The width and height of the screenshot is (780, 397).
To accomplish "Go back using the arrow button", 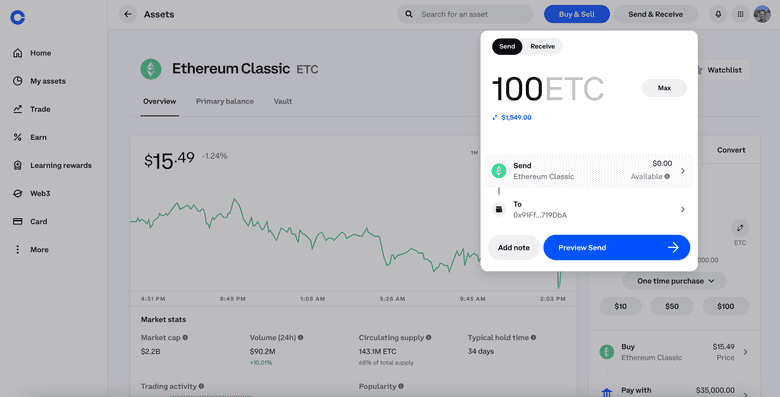I will 128,14.
